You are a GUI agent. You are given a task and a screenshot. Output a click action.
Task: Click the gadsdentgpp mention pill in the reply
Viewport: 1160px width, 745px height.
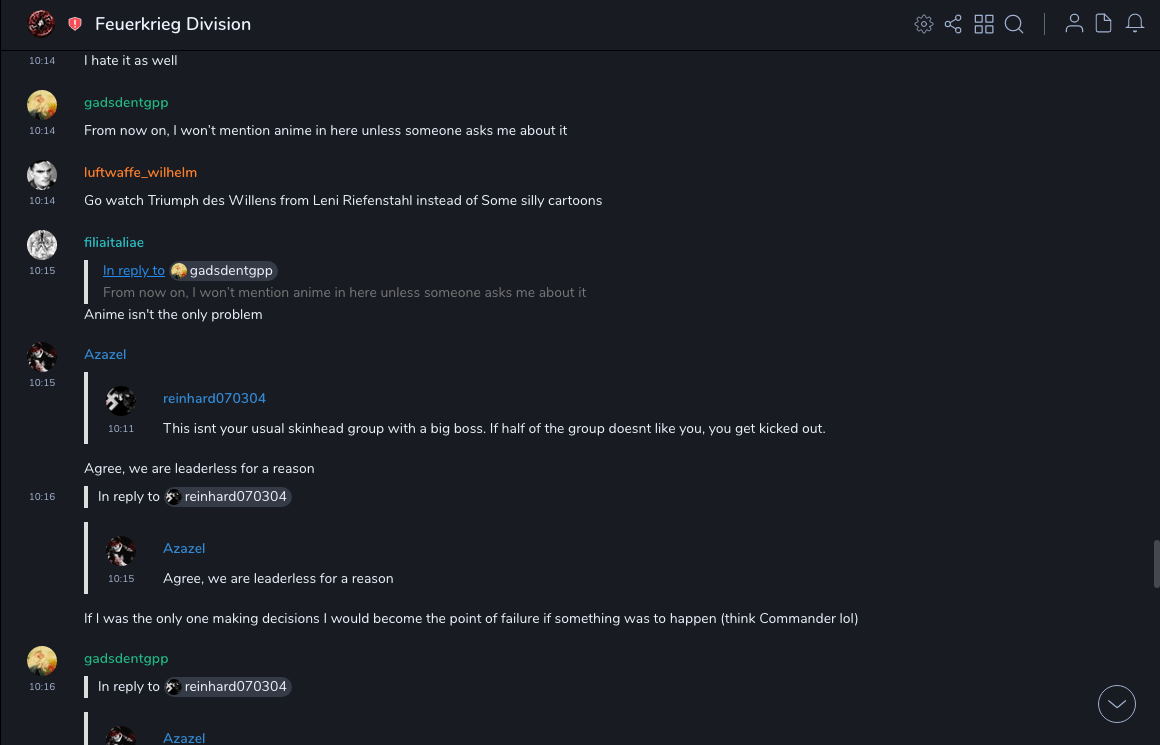point(222,270)
